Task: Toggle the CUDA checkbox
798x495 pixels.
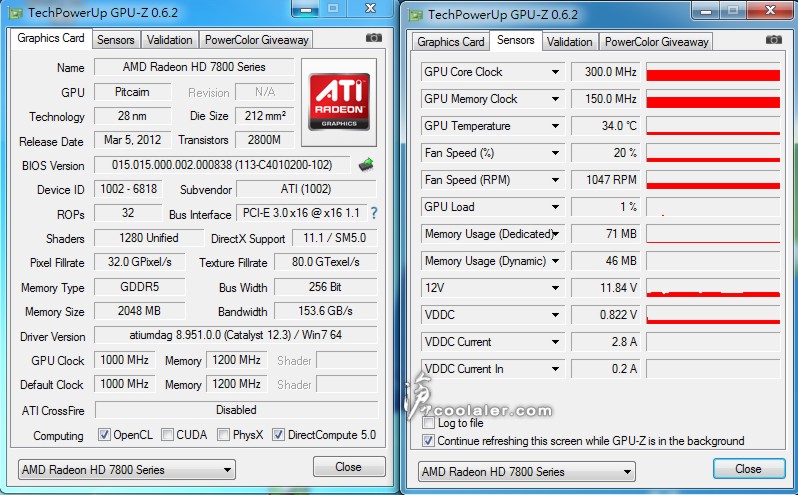Action: pos(167,434)
